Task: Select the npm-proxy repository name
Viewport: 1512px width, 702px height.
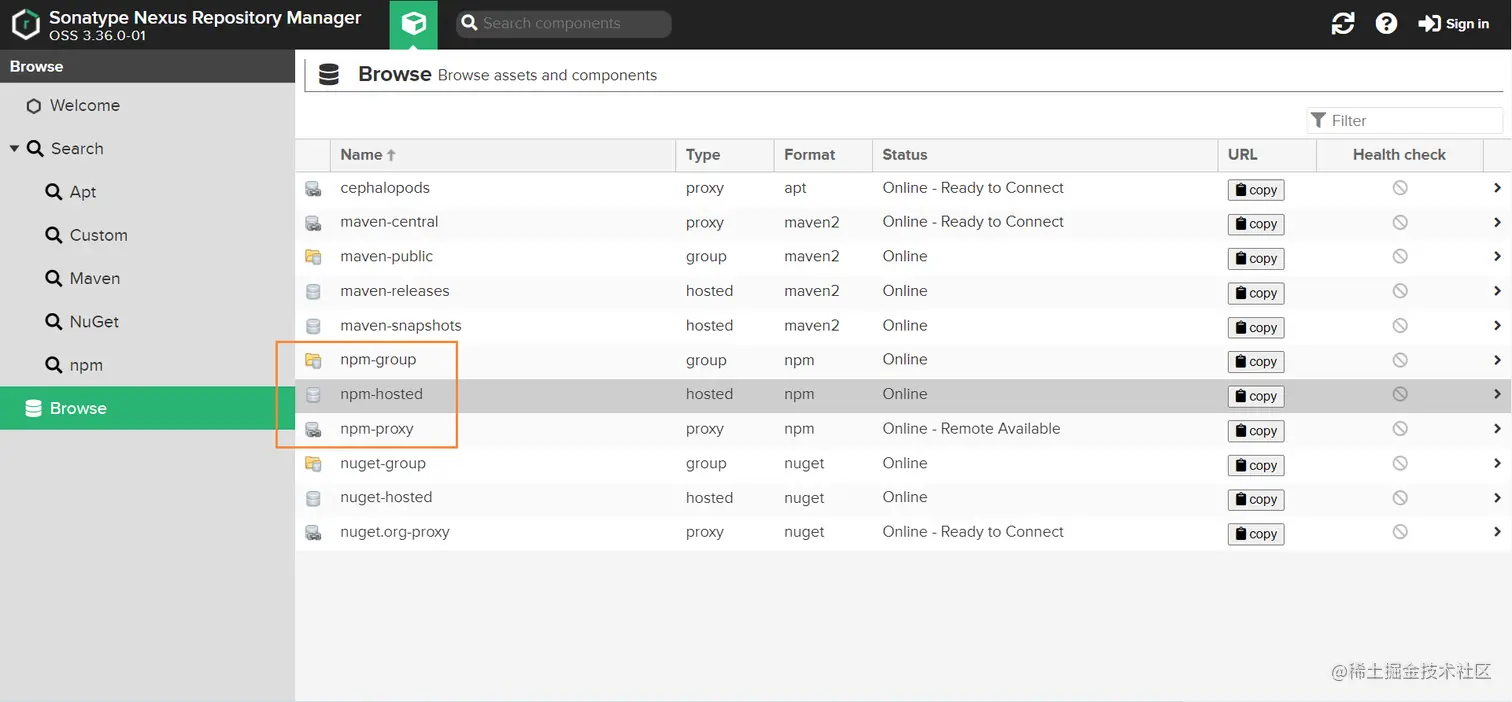Action: [x=377, y=428]
